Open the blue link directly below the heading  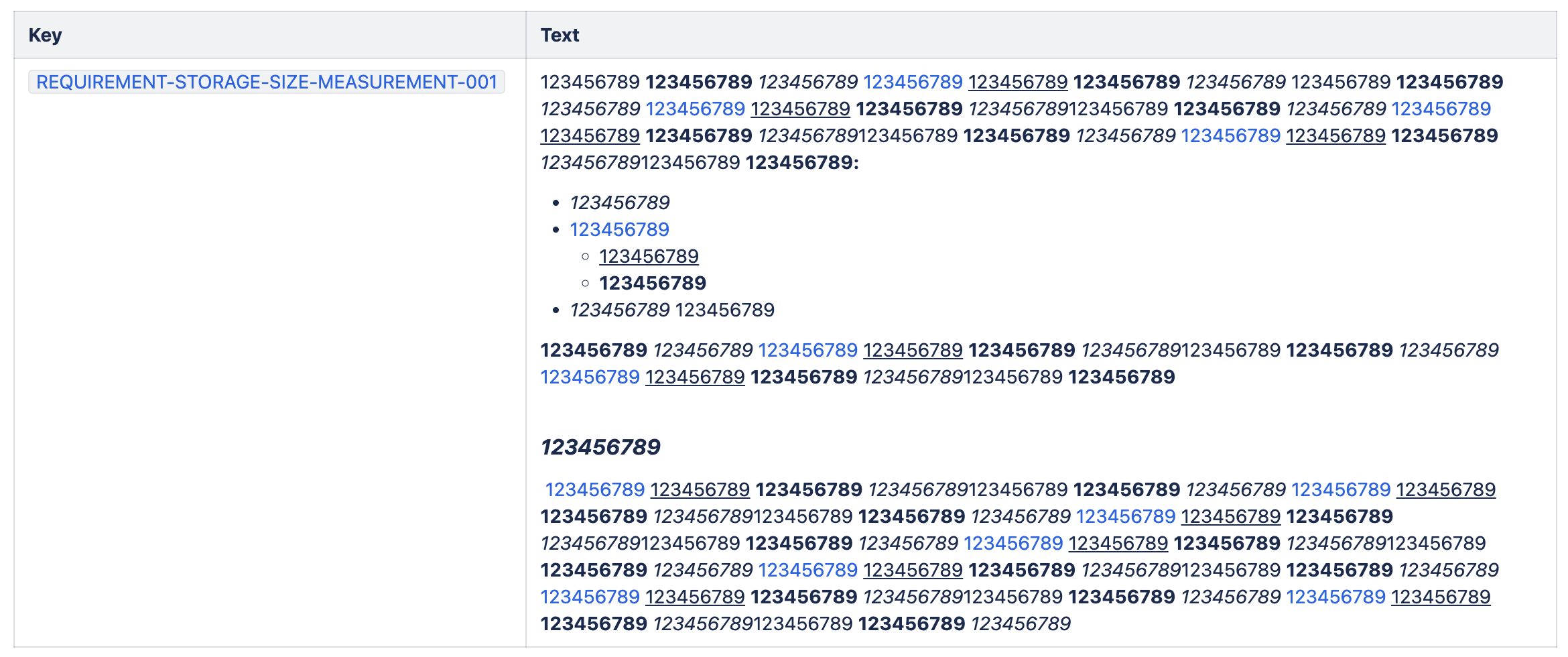(x=595, y=489)
